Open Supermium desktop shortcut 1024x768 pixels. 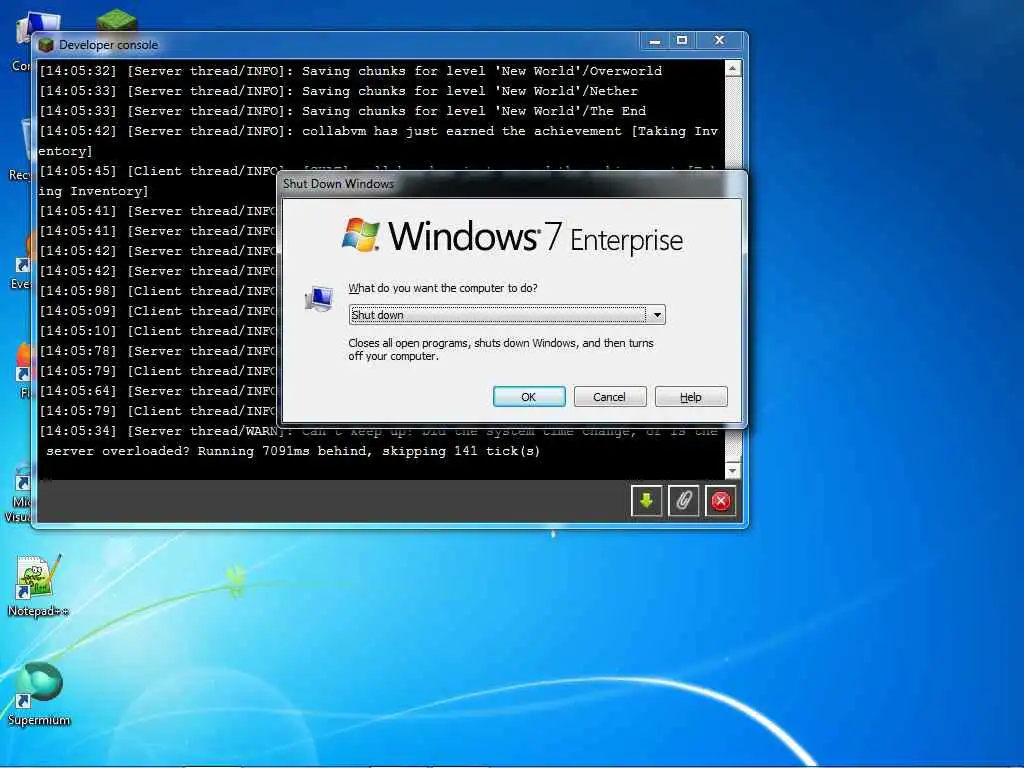click(39, 694)
